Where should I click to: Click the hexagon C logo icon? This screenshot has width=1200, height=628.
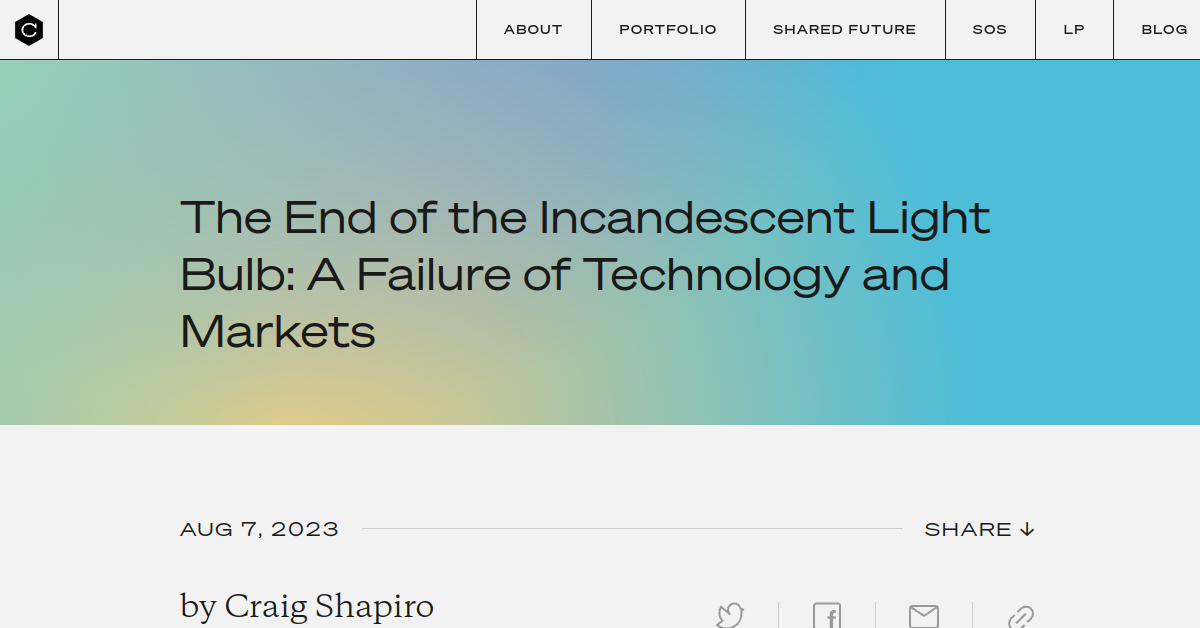pos(29,30)
